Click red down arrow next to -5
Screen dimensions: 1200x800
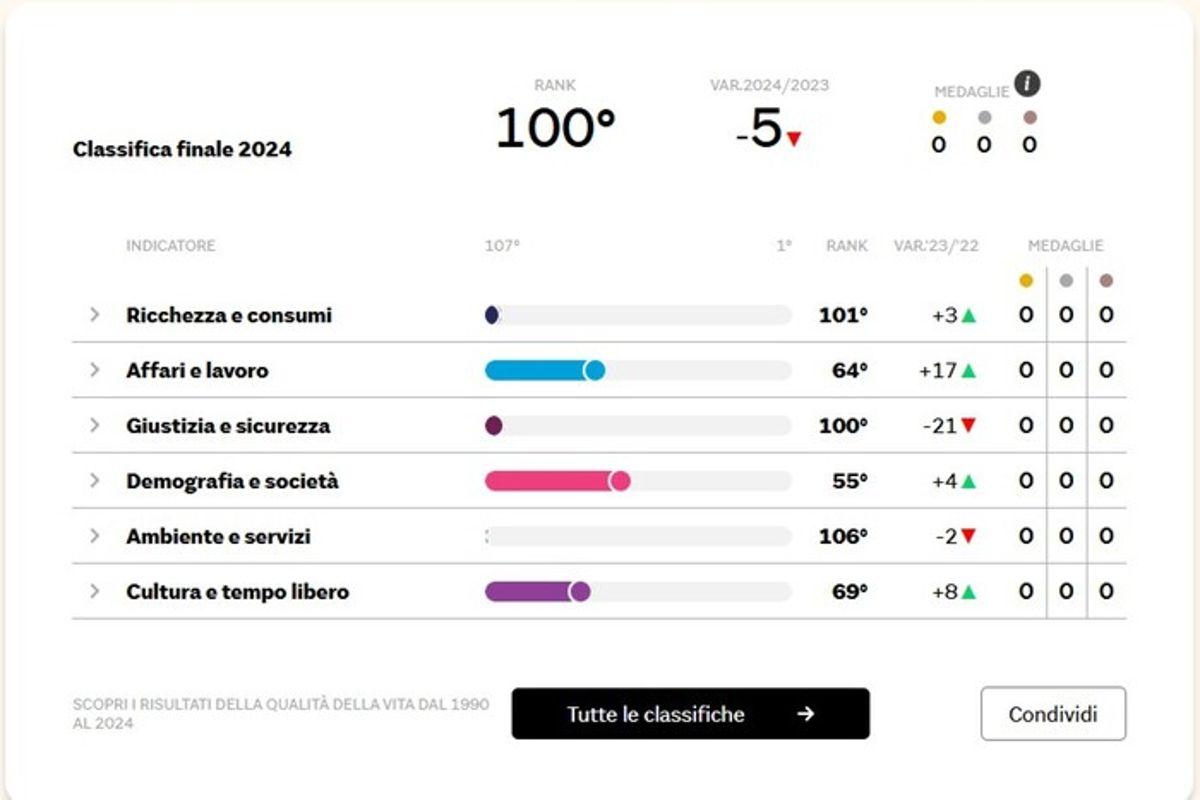[794, 139]
